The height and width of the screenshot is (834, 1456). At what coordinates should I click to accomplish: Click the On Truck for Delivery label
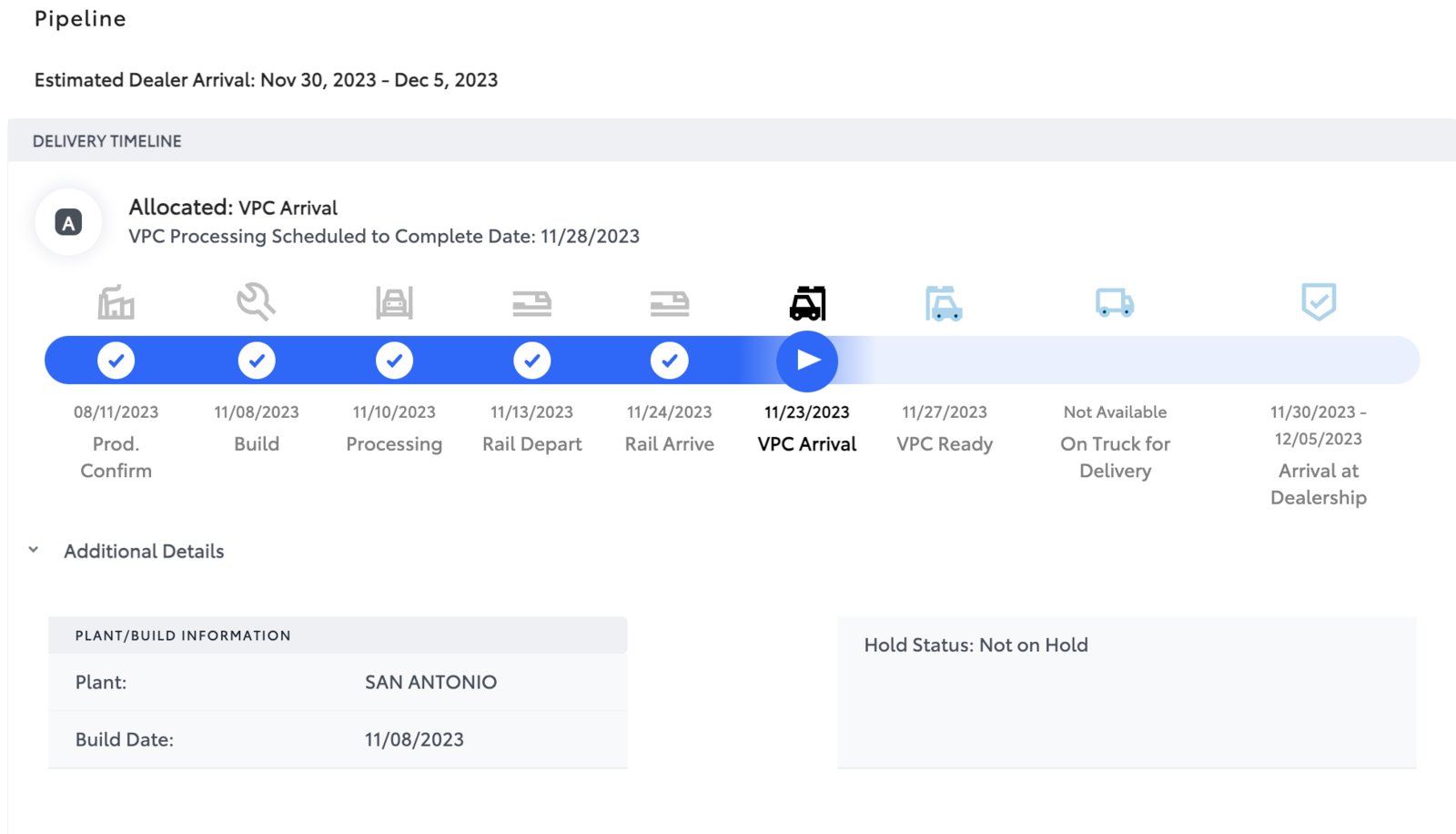tap(1115, 457)
